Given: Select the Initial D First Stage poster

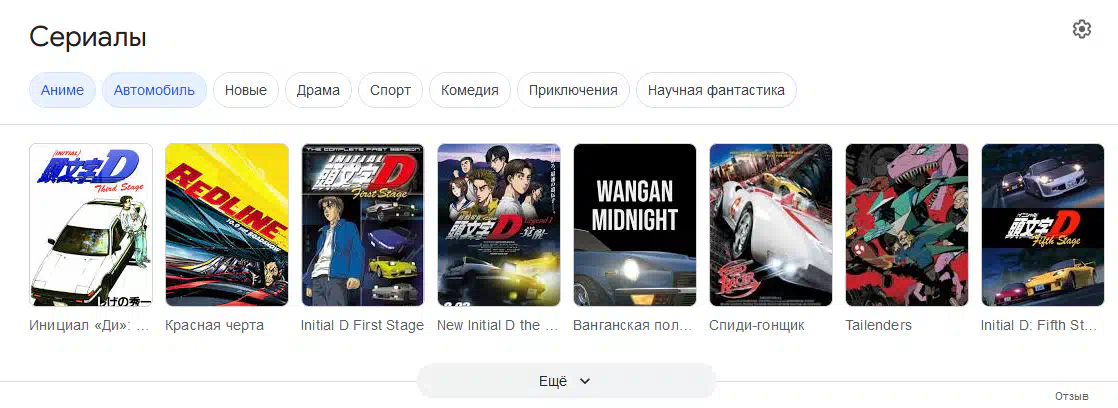Looking at the screenshot, I should (x=363, y=225).
